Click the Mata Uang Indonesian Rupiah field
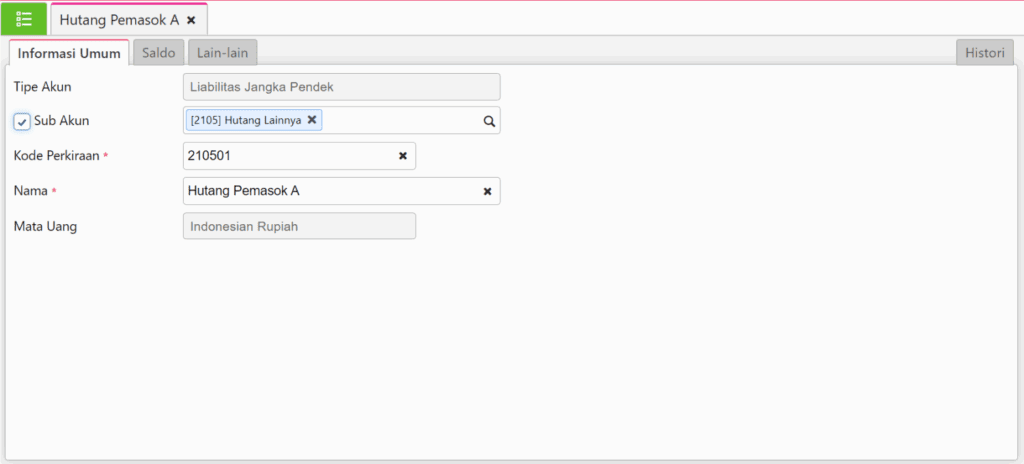 point(299,226)
